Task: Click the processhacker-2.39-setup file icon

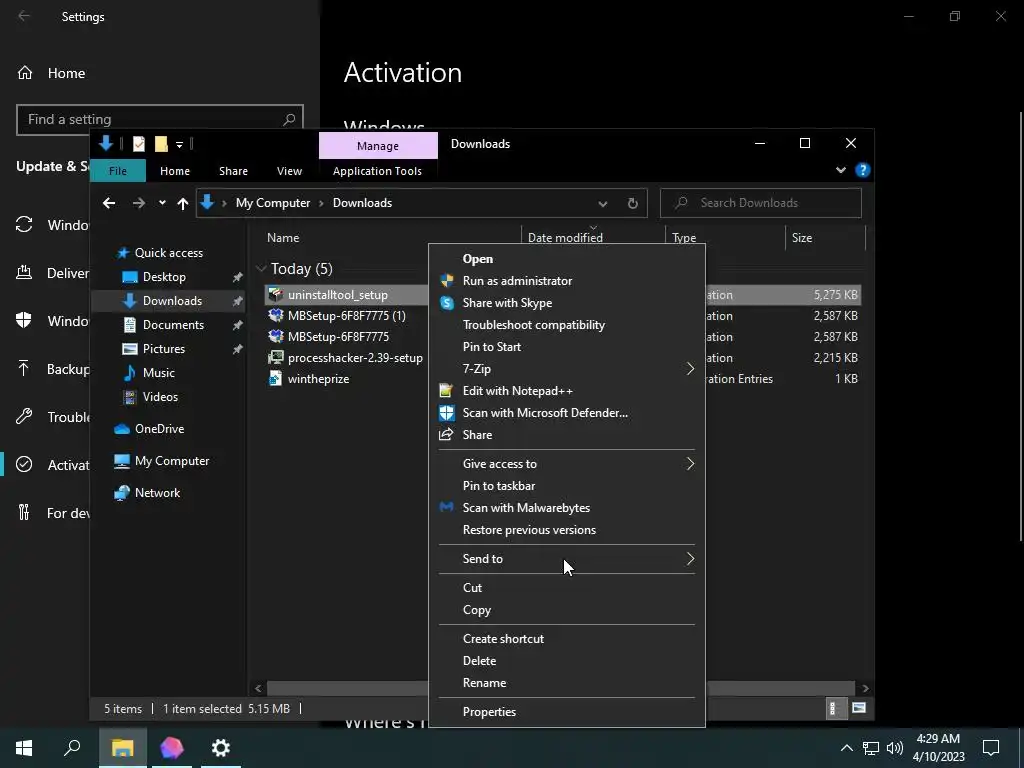Action: pyautogui.click(x=276, y=358)
